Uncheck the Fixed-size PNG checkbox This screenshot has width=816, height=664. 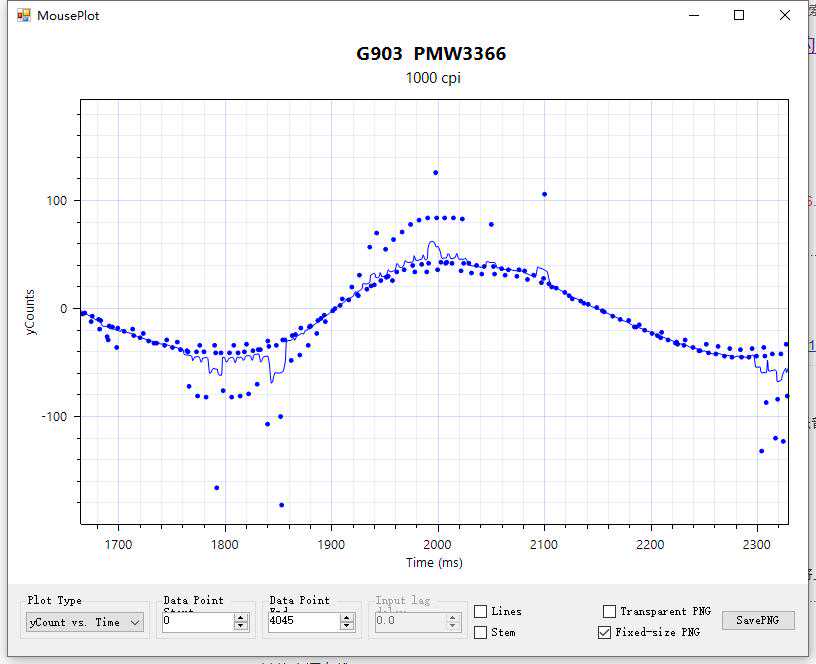click(x=604, y=632)
